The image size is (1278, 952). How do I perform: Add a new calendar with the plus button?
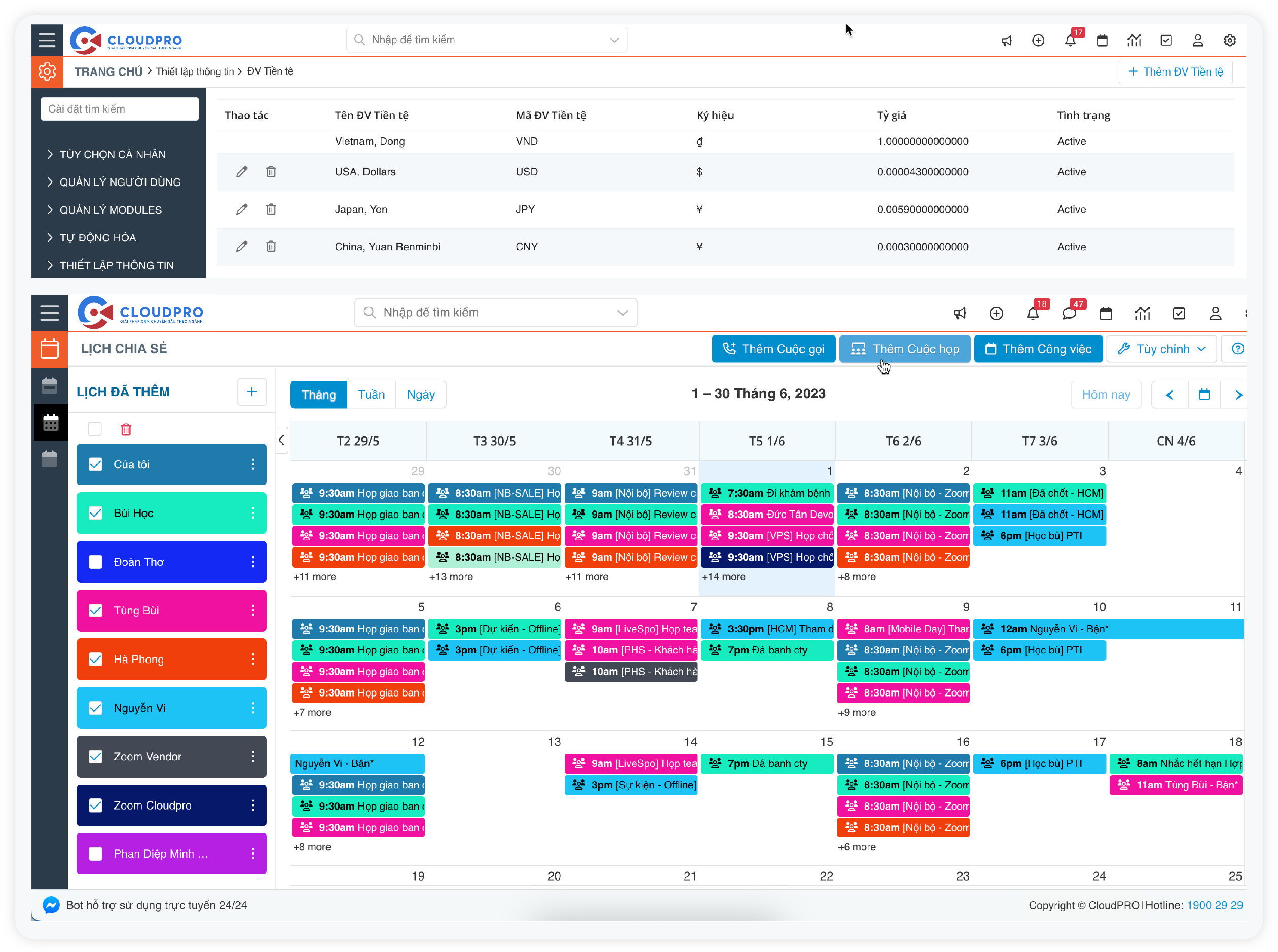pos(252,392)
